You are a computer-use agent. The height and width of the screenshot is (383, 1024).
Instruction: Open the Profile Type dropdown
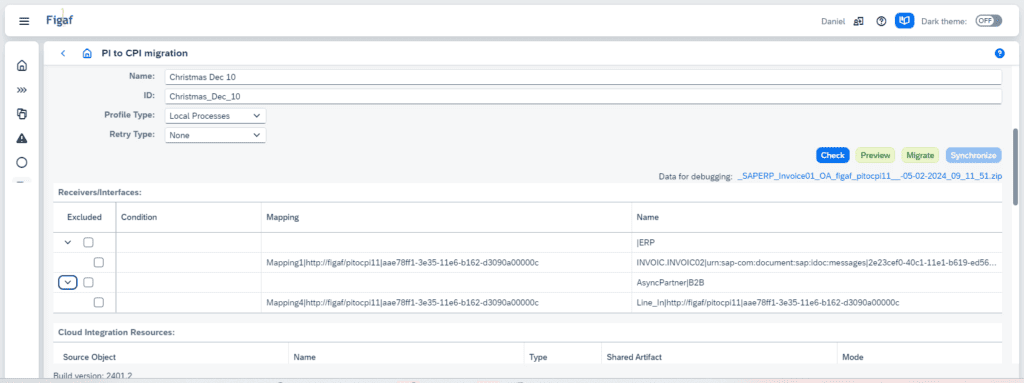[x=215, y=116]
